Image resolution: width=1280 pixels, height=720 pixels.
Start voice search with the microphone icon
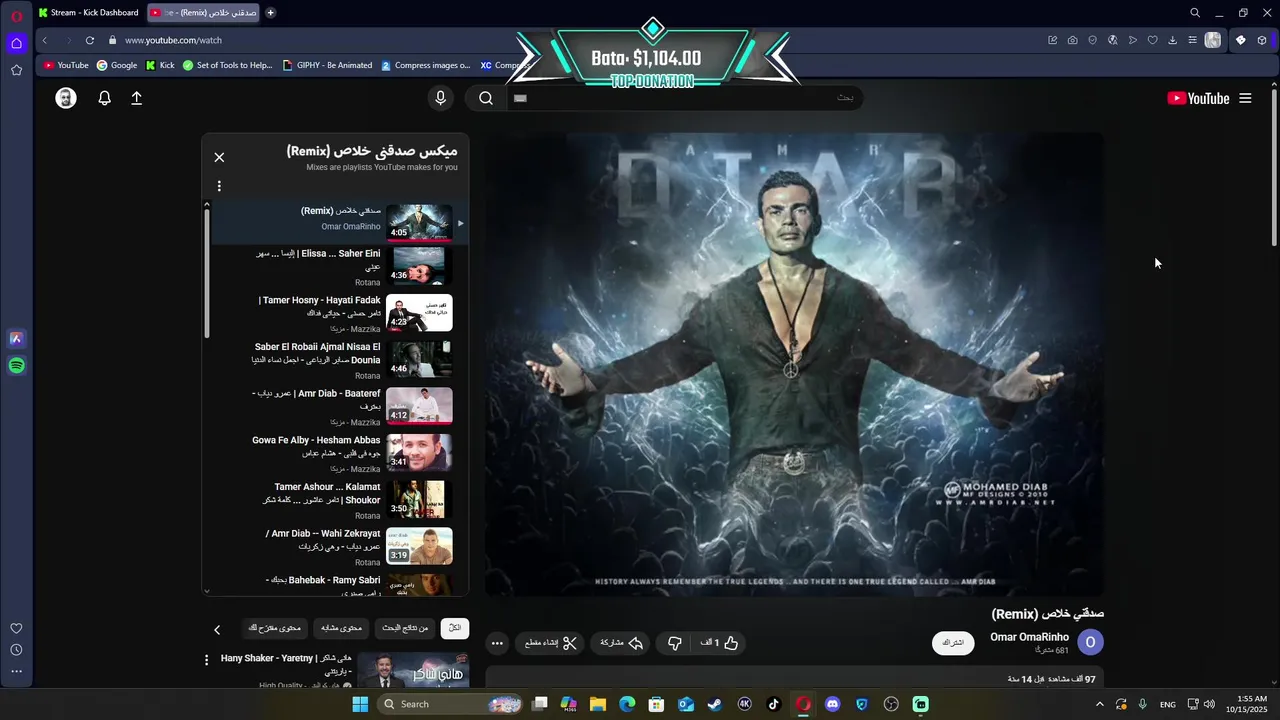coord(440,98)
